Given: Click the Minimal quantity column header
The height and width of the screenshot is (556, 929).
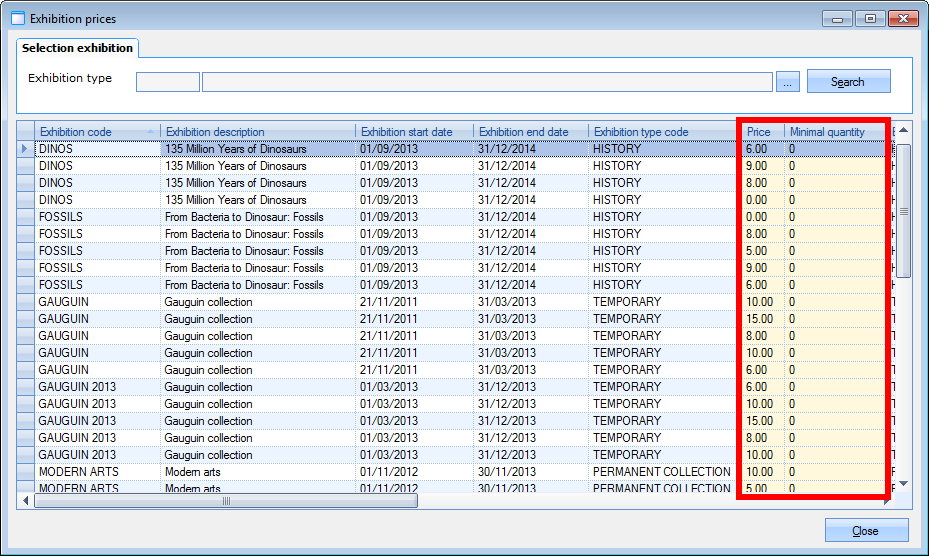Looking at the screenshot, I should point(828,132).
